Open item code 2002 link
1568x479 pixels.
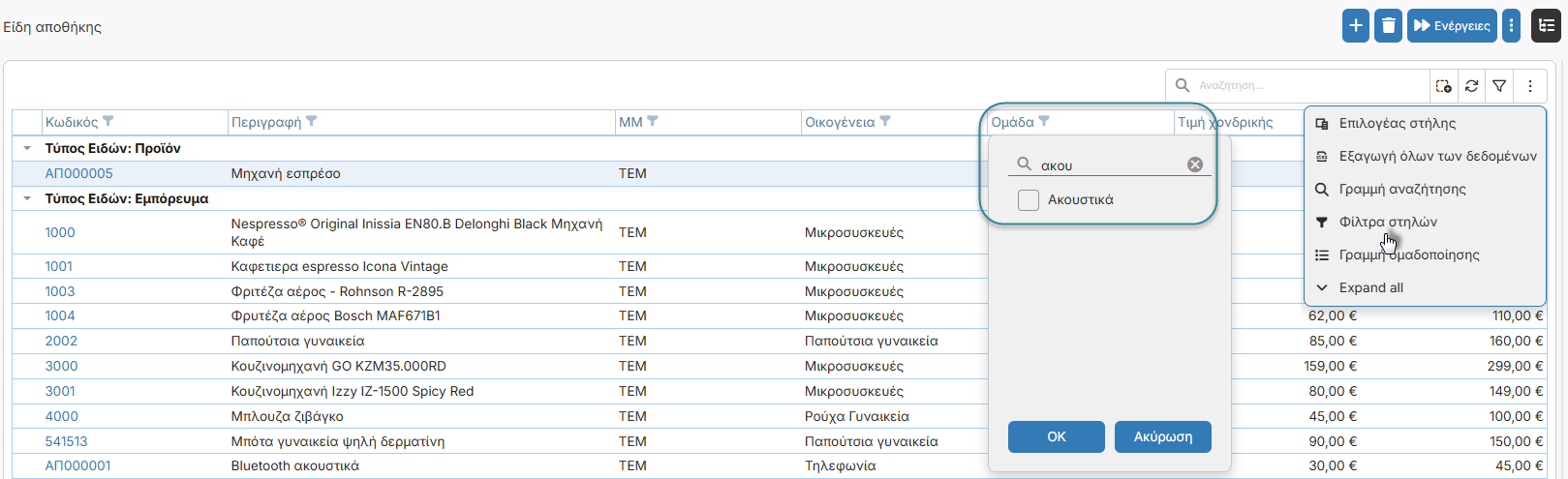tap(61, 341)
